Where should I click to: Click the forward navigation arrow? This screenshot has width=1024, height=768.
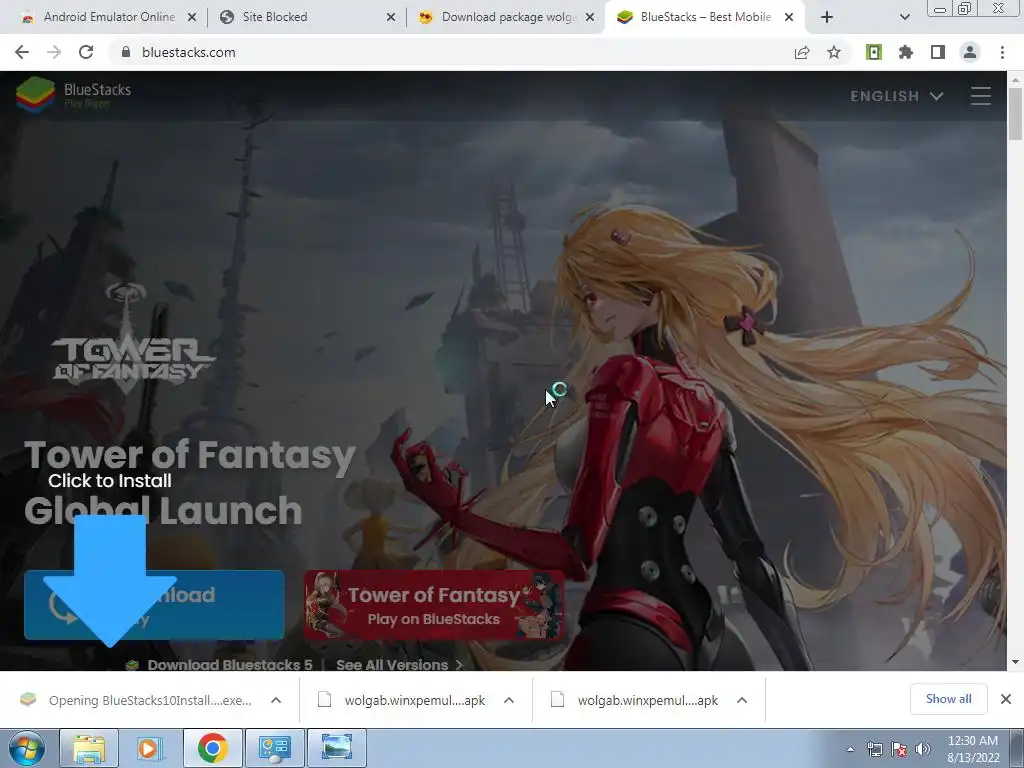[54, 52]
